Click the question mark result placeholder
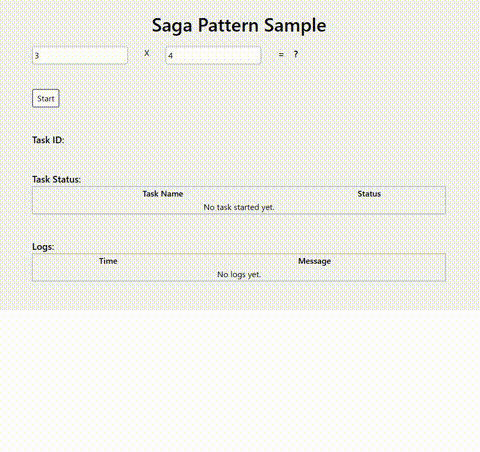The image size is (480, 452). tap(296, 54)
